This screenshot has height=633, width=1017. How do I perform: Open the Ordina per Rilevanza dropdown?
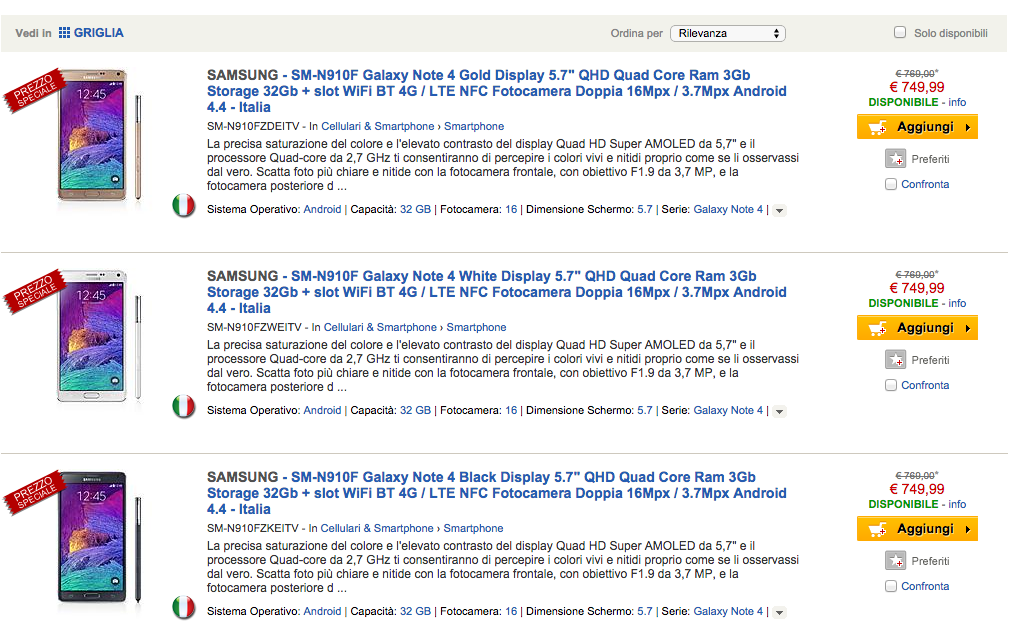(727, 33)
